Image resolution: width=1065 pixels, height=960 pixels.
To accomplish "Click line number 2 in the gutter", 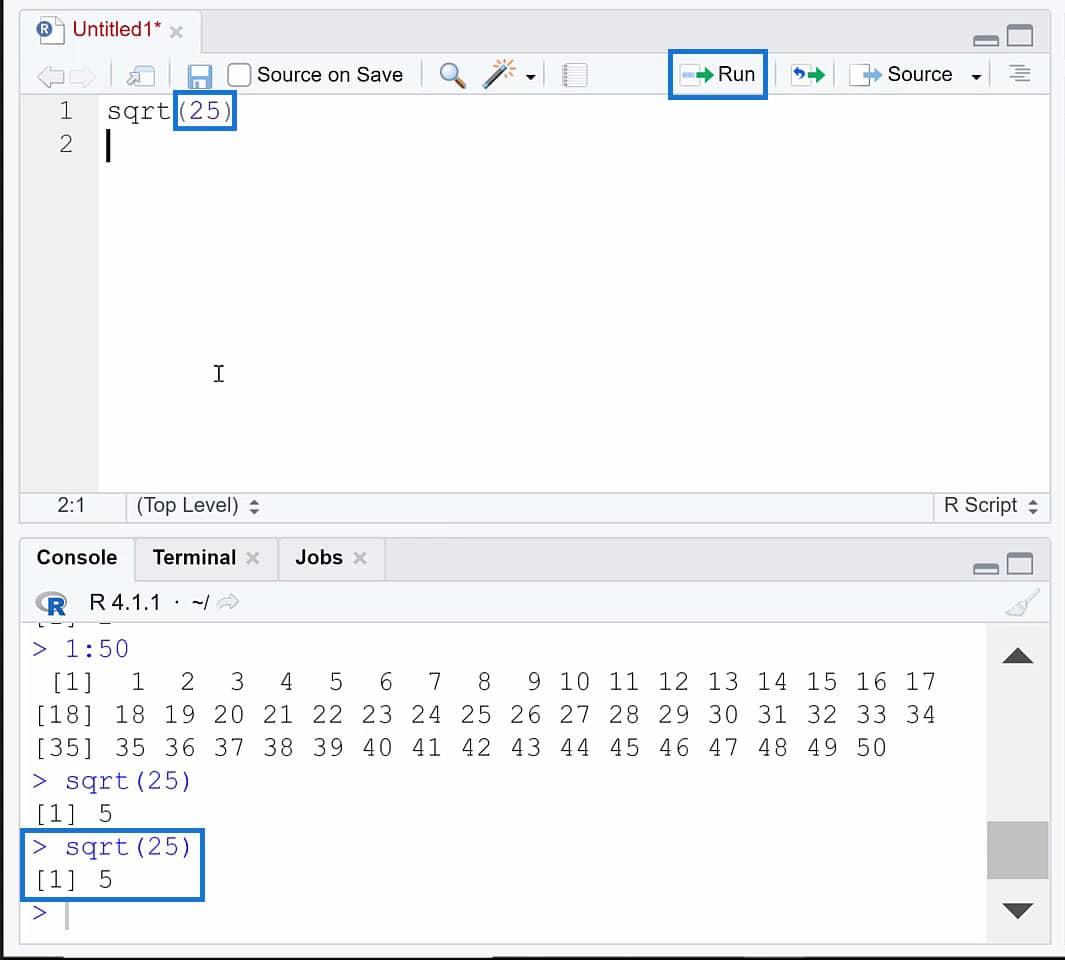I will pos(65,144).
